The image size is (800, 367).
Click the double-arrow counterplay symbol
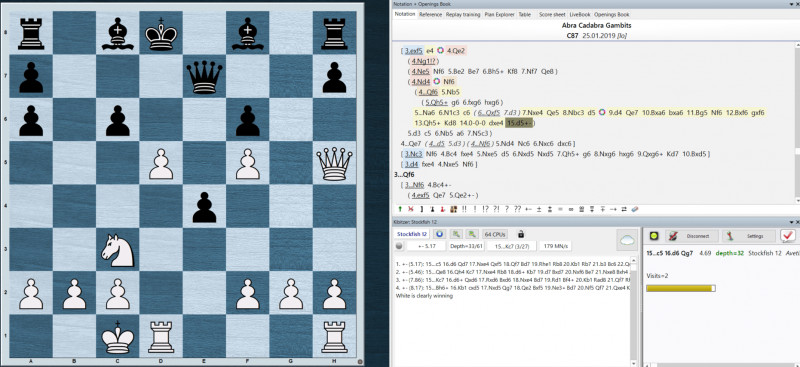623,209
